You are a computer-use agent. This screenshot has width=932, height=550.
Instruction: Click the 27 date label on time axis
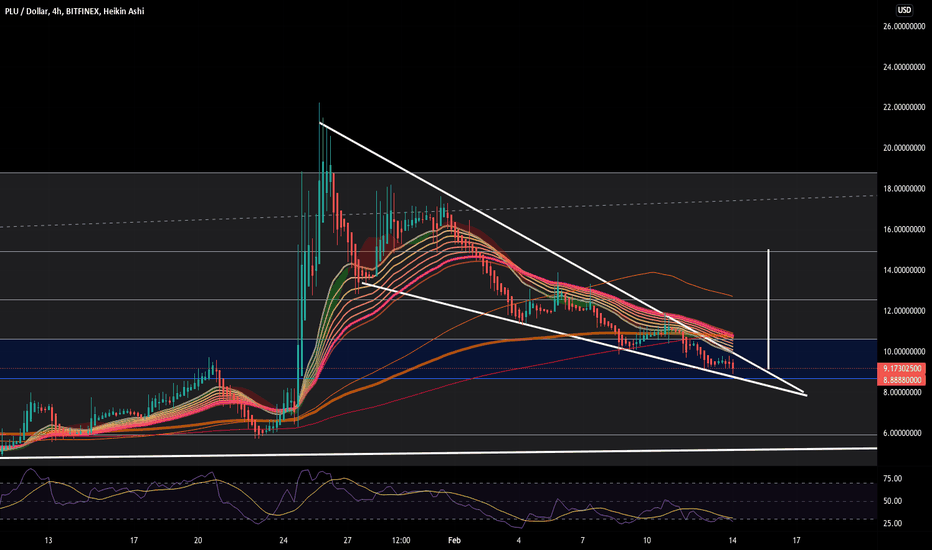[348, 540]
